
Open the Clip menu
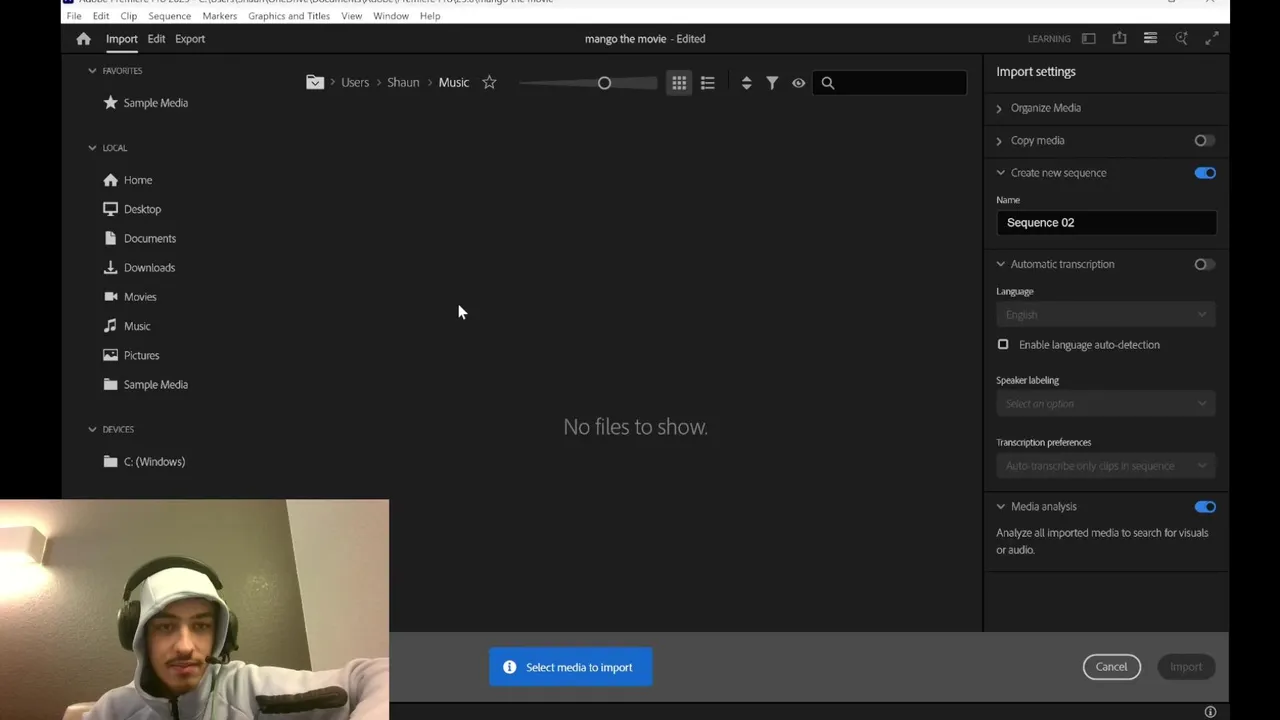coord(129,16)
